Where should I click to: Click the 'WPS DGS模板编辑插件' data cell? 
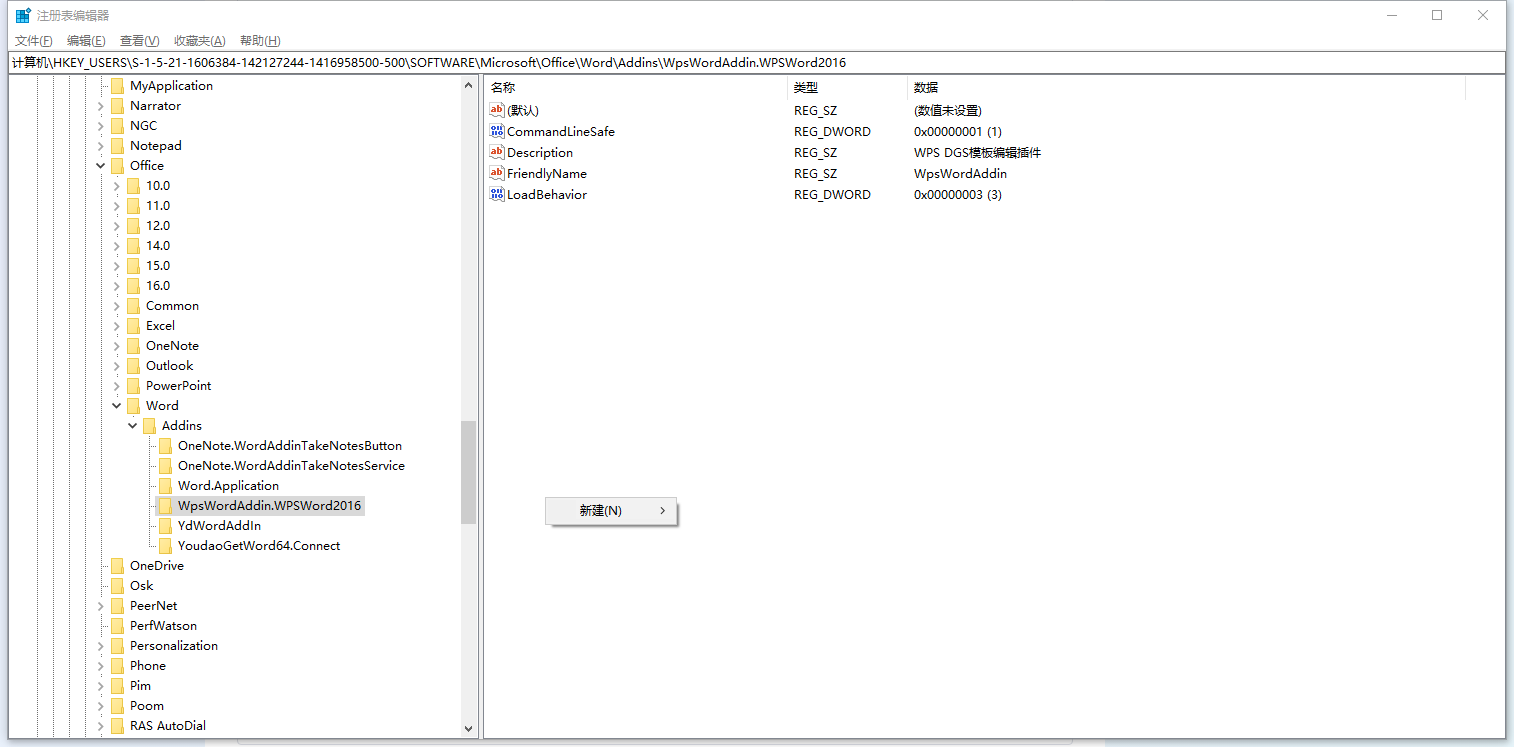(x=978, y=153)
